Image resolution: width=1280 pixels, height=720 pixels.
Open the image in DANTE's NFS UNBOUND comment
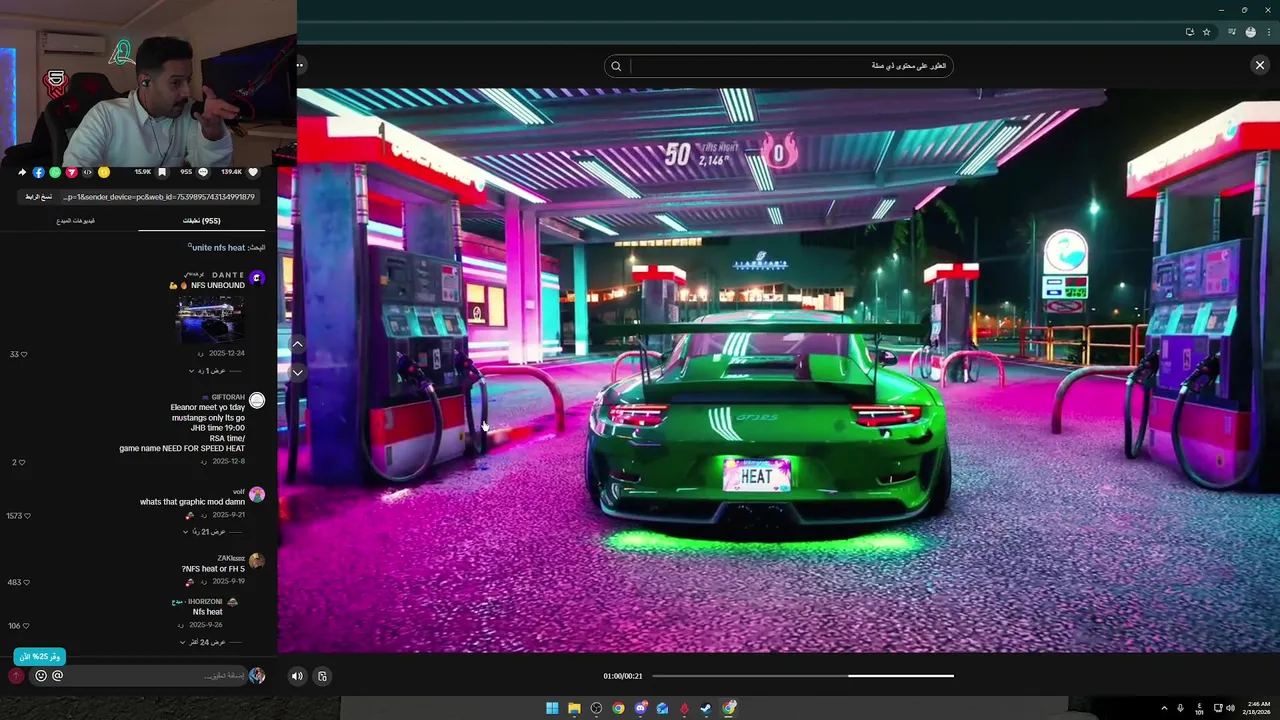tap(210, 319)
